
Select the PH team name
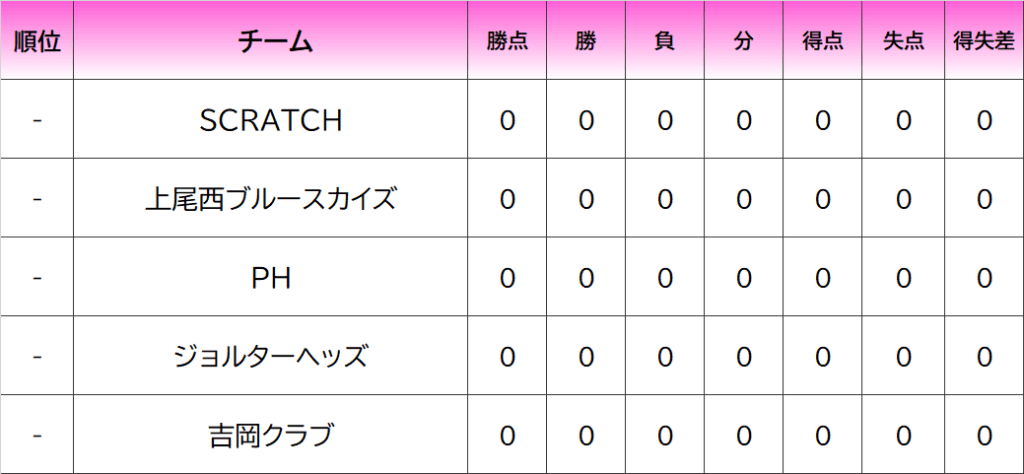tap(271, 278)
